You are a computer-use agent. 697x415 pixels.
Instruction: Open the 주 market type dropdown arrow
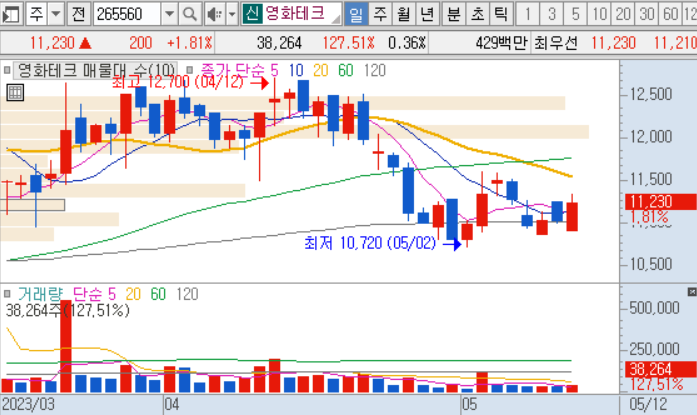56,14
